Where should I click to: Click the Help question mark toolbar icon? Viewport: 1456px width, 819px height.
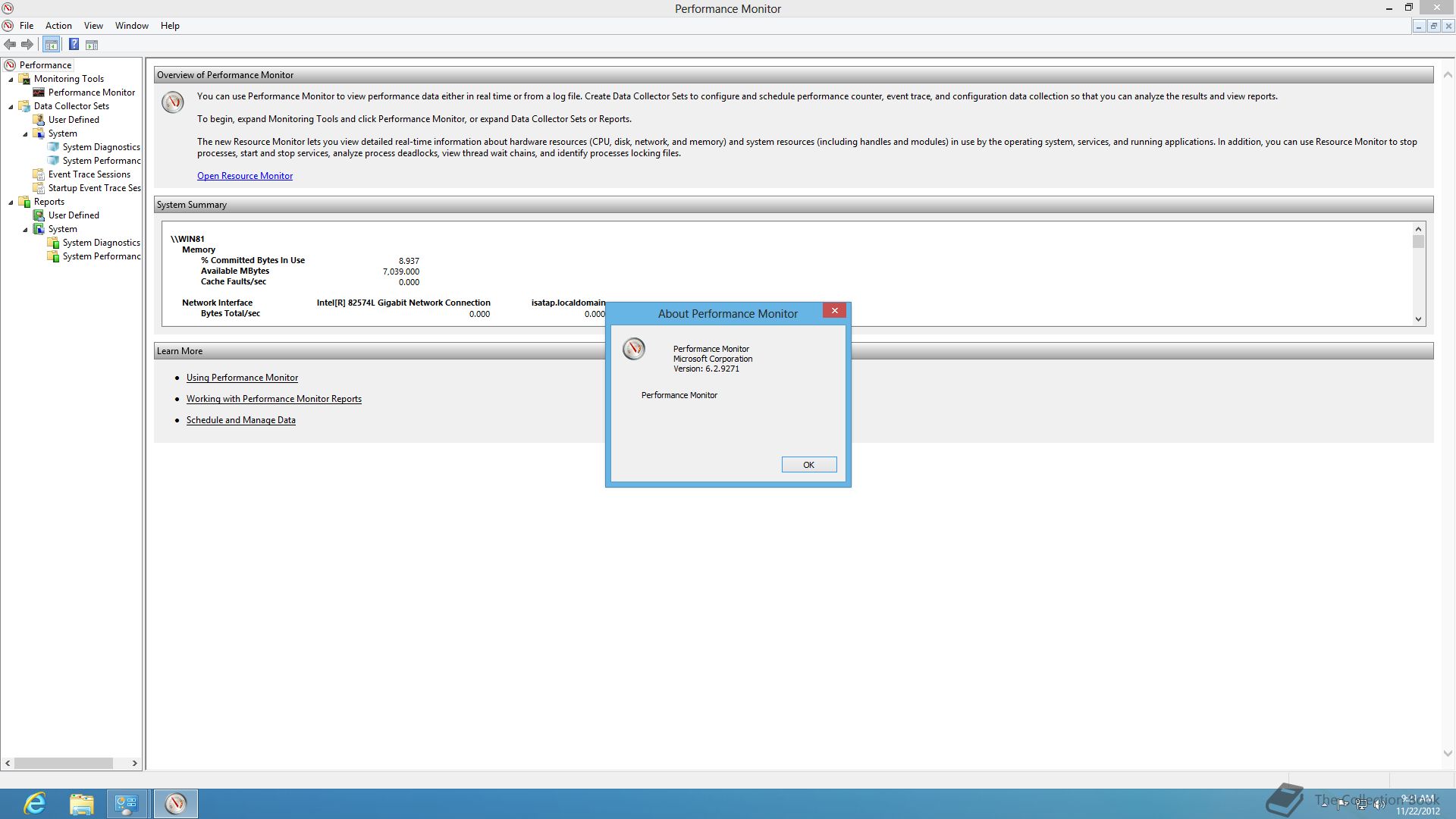[74, 45]
